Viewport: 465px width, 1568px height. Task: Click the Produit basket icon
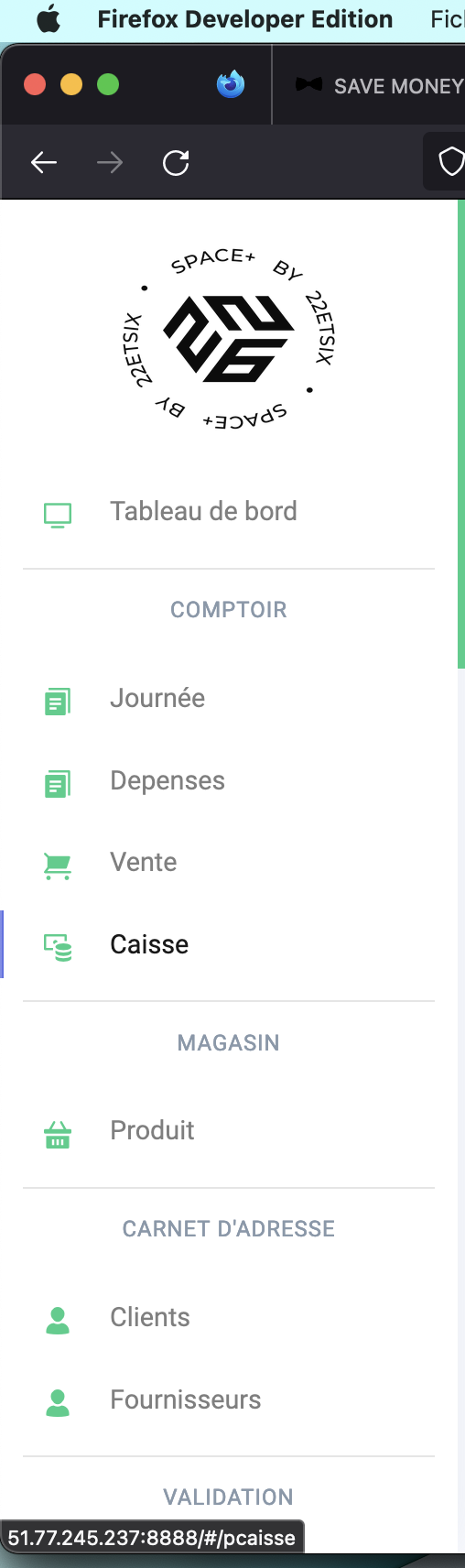click(x=58, y=1135)
